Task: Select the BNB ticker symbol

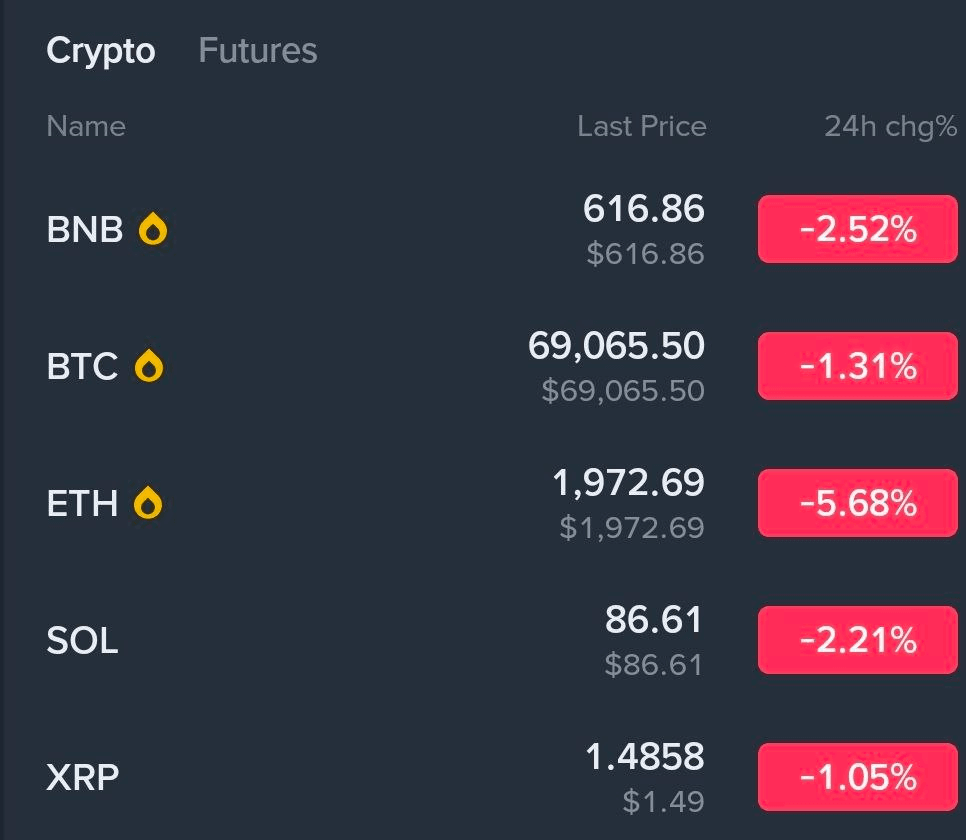Action: pos(85,231)
